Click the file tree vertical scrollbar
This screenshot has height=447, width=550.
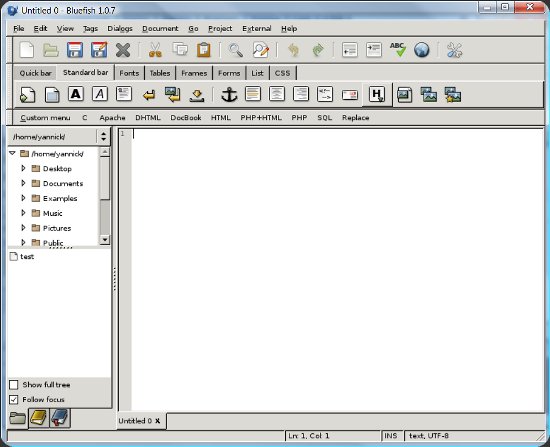tap(105, 196)
